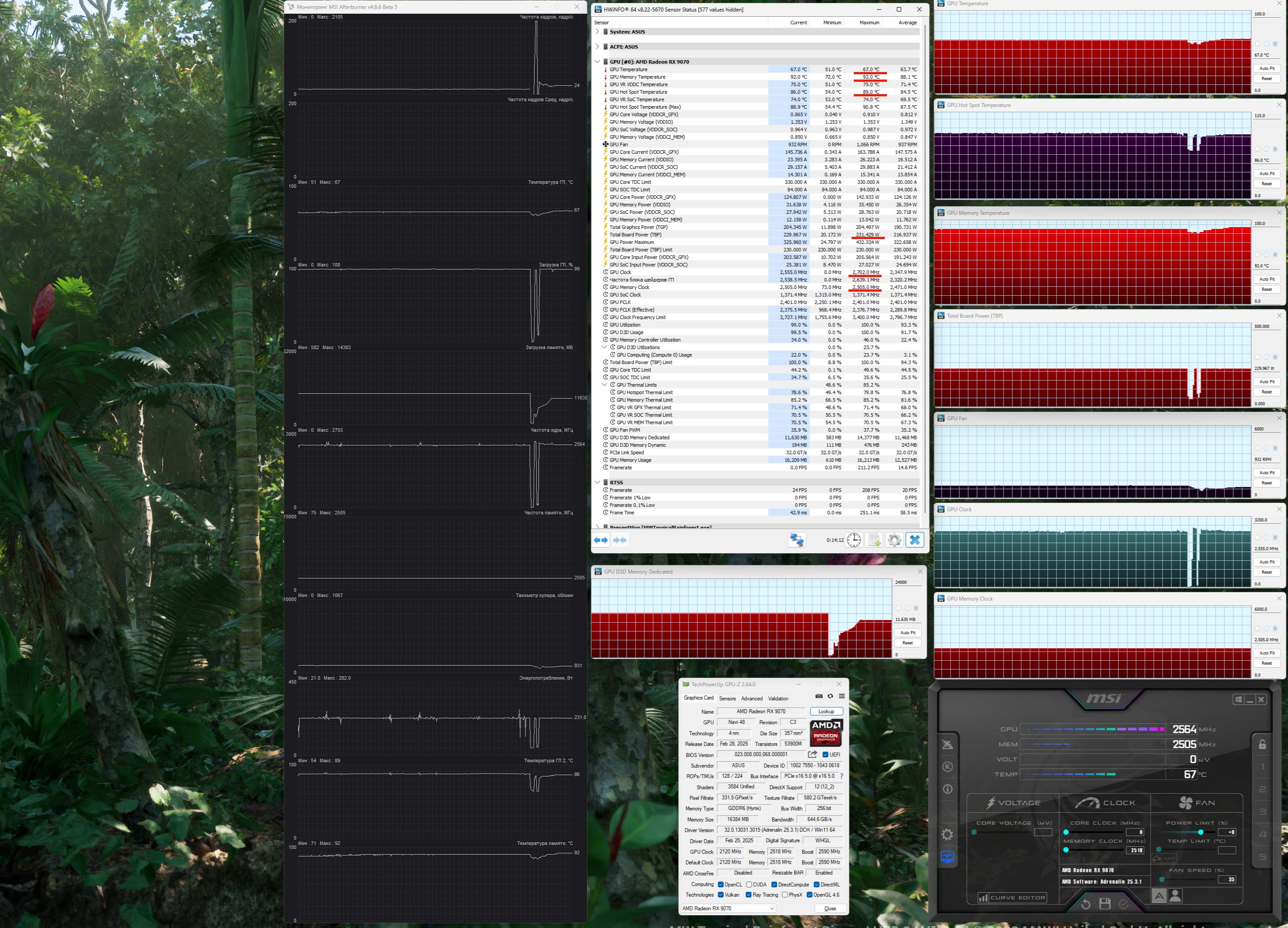Open Afterburner settings gear in the sidebar

click(x=947, y=834)
